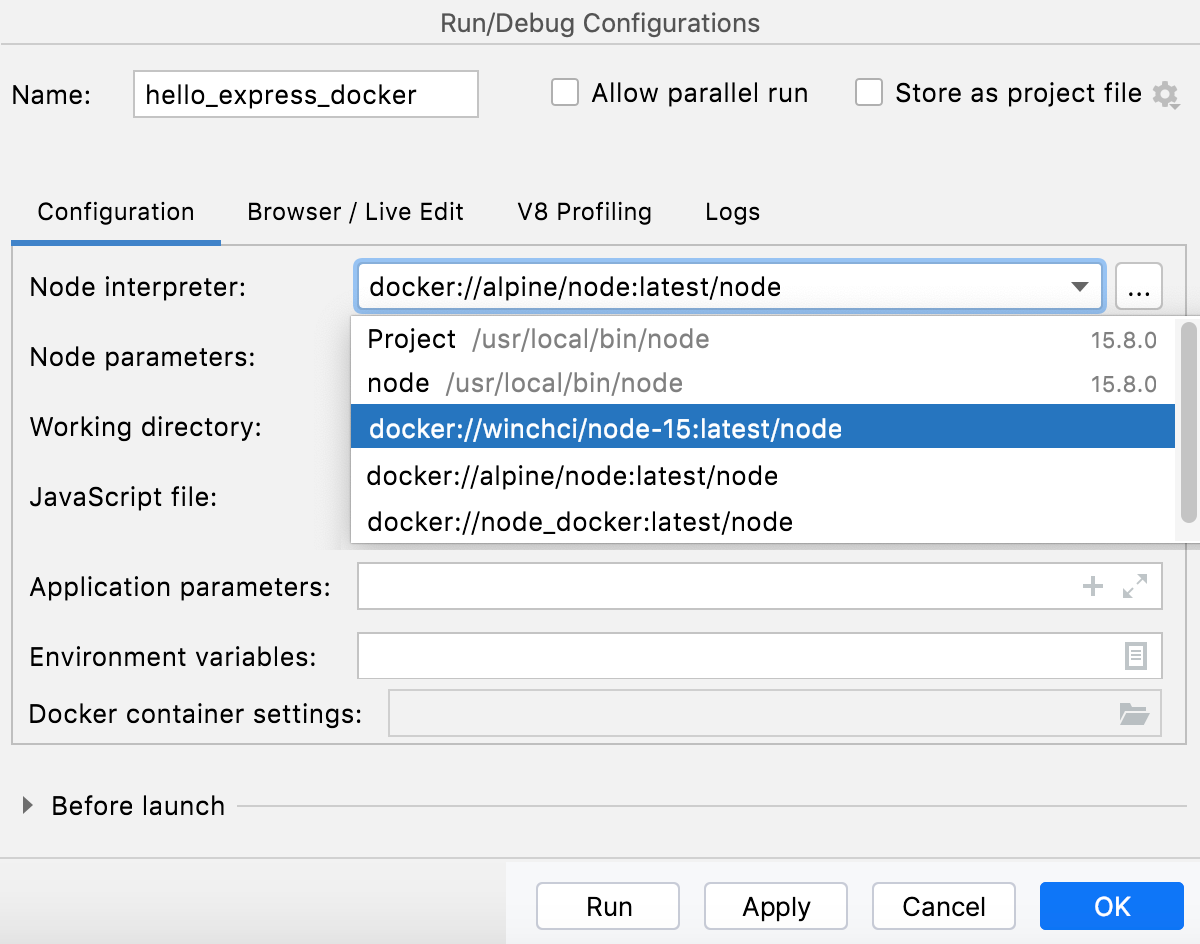
Task: Expand the Application parameters field editor icon
Action: click(1135, 587)
